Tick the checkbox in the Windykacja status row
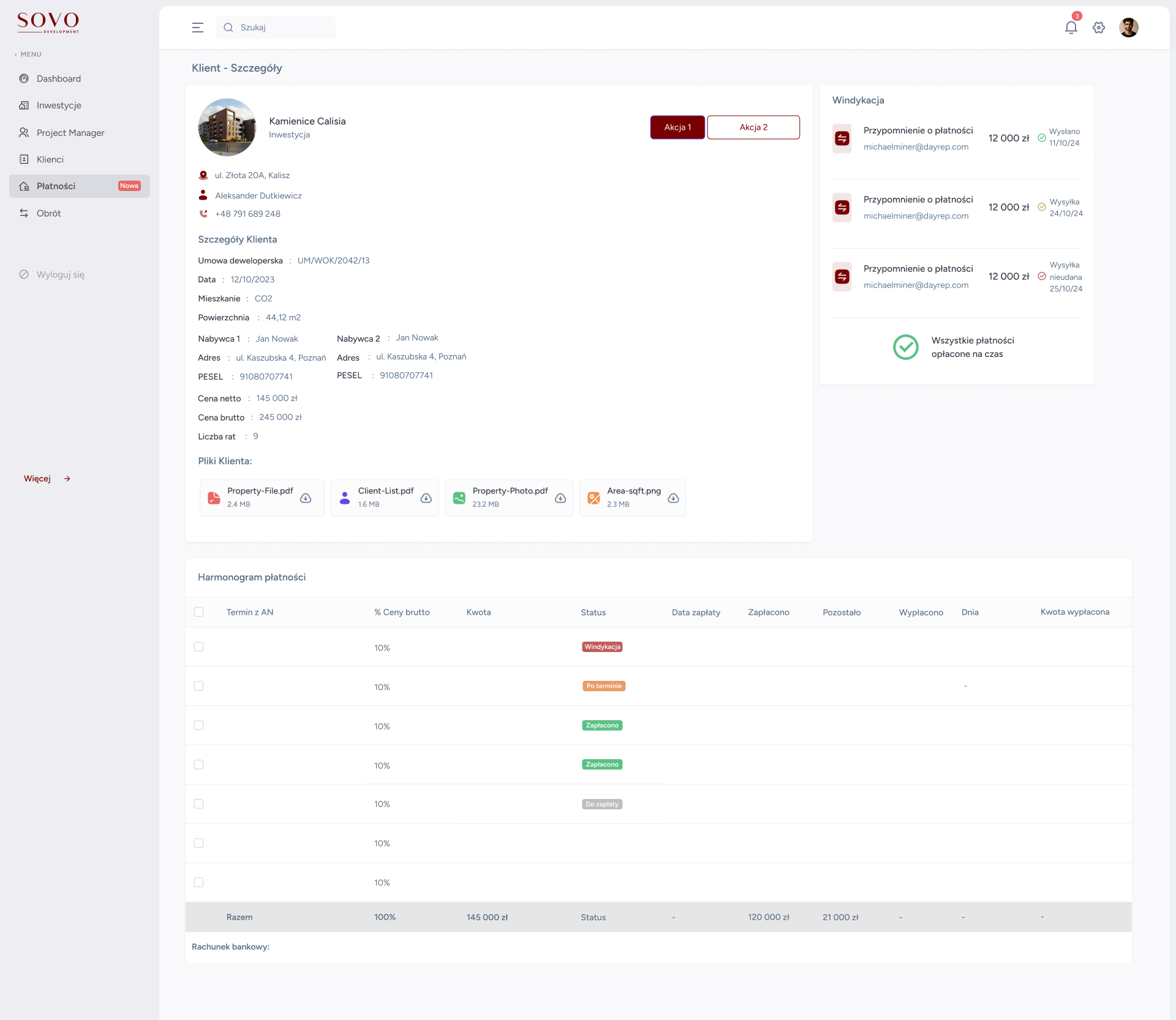1176x1020 pixels. click(x=198, y=647)
